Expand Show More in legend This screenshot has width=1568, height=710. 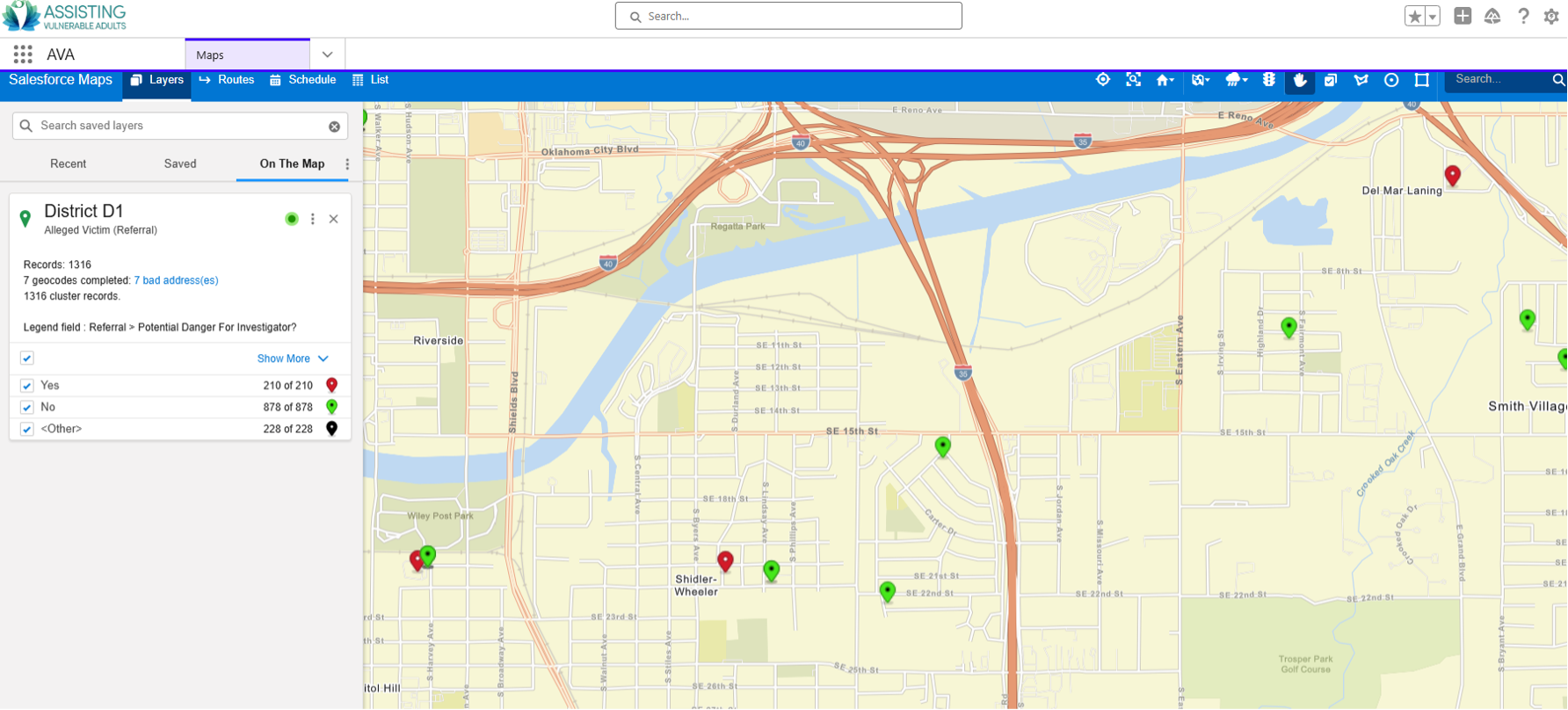tap(293, 359)
